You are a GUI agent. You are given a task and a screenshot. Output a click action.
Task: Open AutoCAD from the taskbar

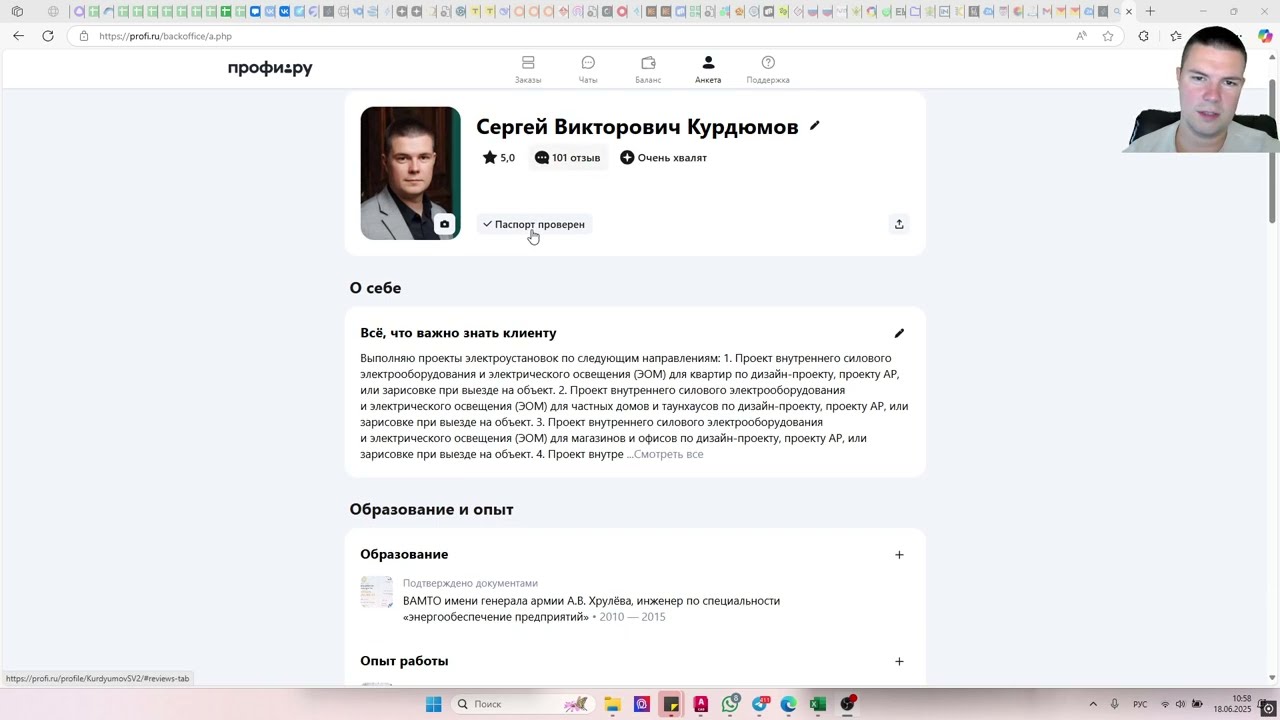[701, 704]
